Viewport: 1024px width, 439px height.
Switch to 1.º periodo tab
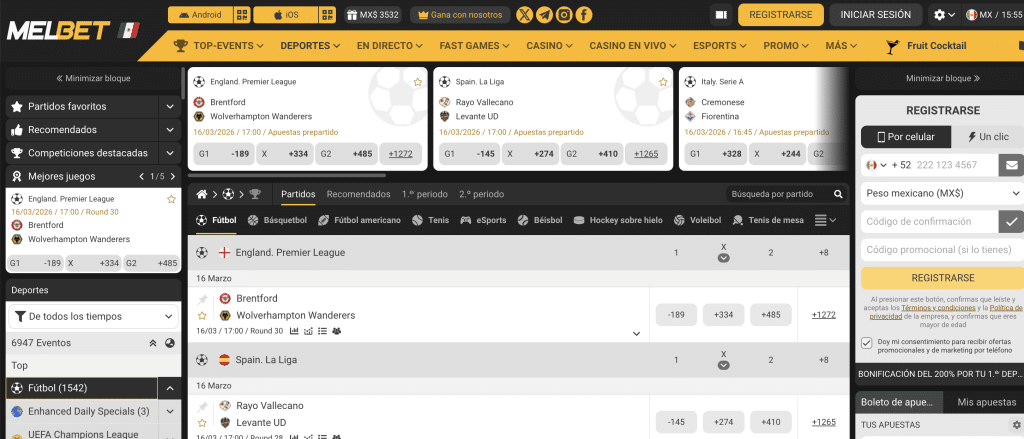(425, 194)
